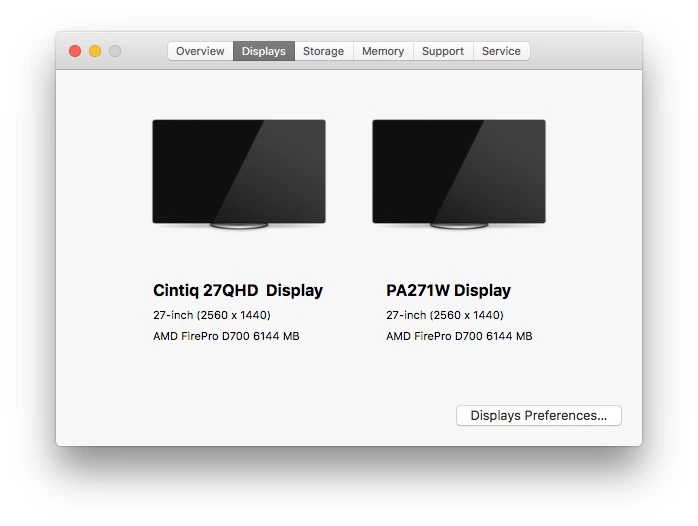
Task: Select the Displays tab
Action: coord(264,51)
